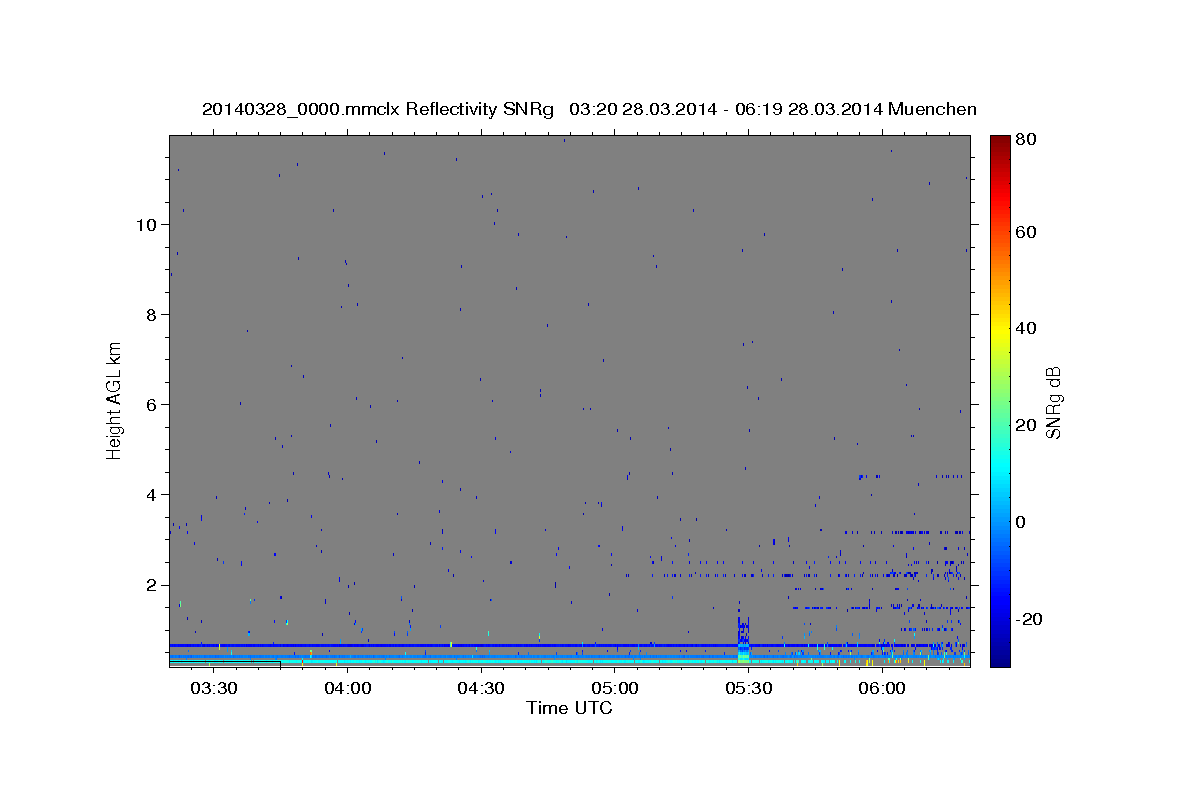The width and height of the screenshot is (1200, 800).
Task: Click the 06:00 time tick label
Action: pos(881,688)
